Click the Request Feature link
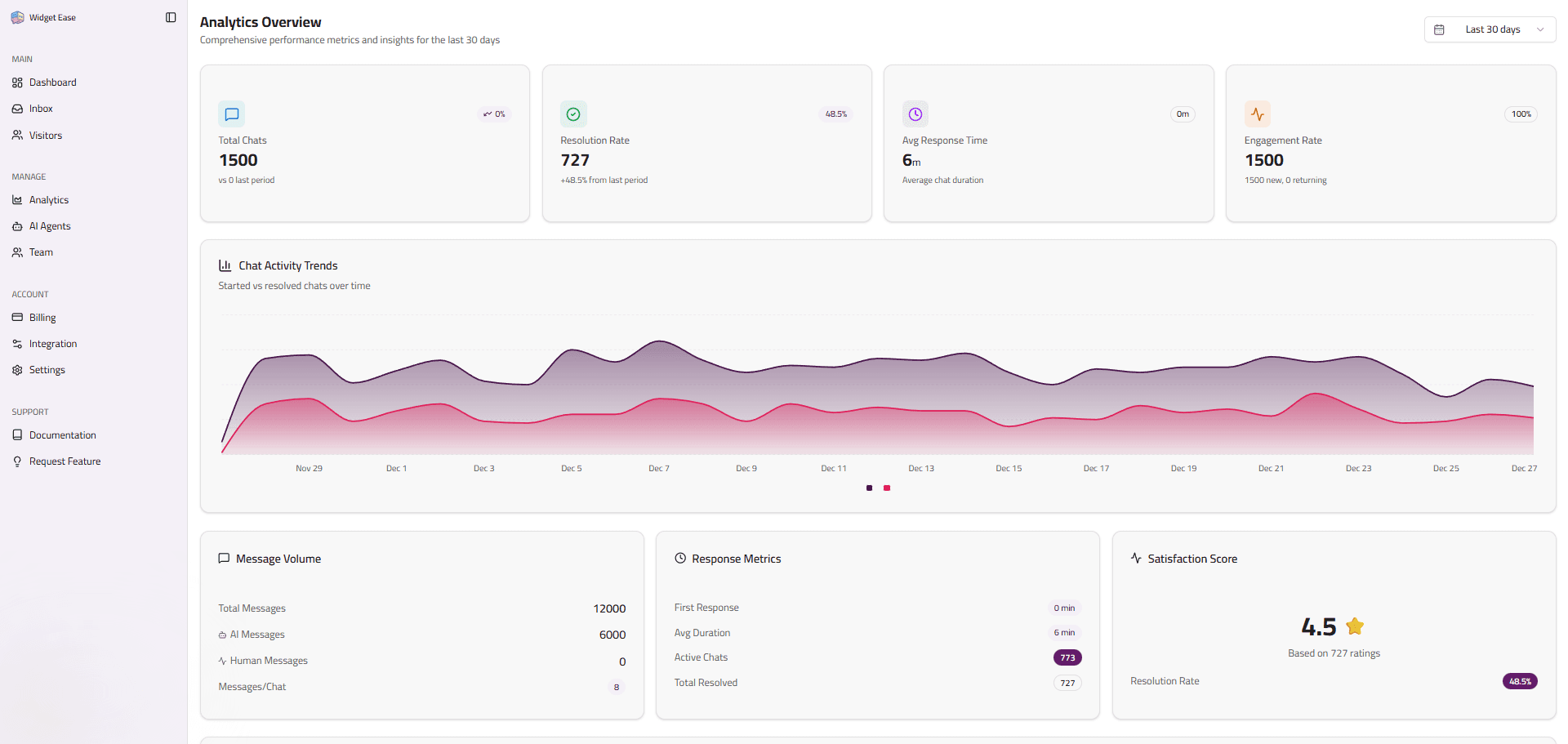This screenshot has height=744, width=1568. (65, 461)
